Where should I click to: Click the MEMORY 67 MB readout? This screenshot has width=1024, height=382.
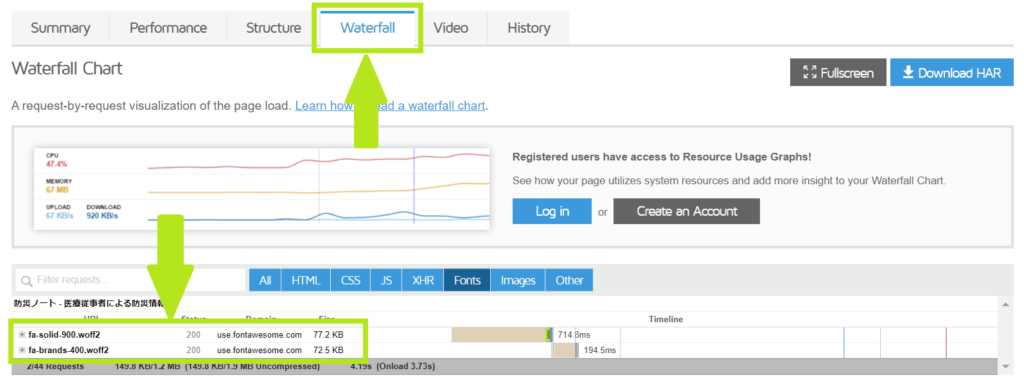click(59, 185)
